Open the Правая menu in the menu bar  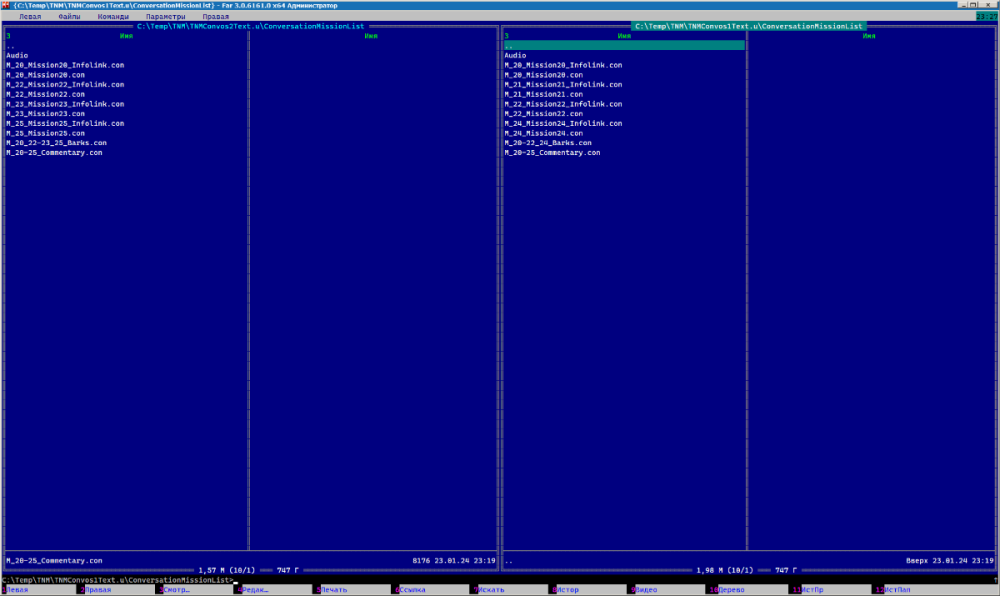tap(215, 17)
